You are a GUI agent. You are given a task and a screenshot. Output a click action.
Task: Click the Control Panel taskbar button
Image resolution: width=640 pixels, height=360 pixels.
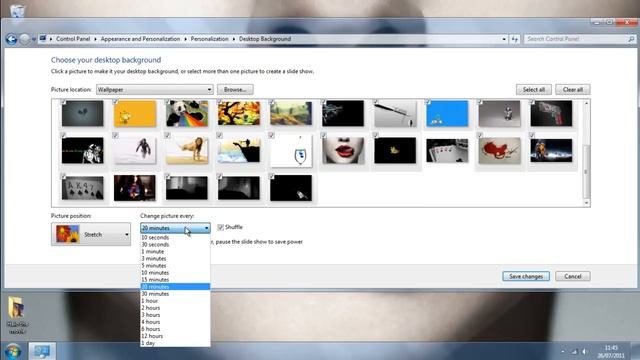click(42, 351)
